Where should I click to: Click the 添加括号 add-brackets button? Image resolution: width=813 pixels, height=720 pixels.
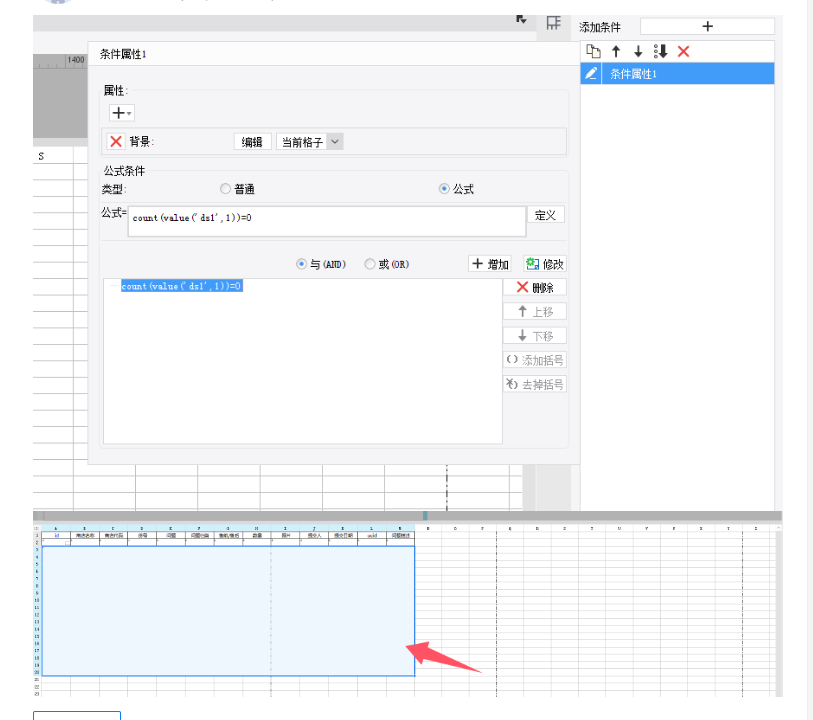[535, 360]
